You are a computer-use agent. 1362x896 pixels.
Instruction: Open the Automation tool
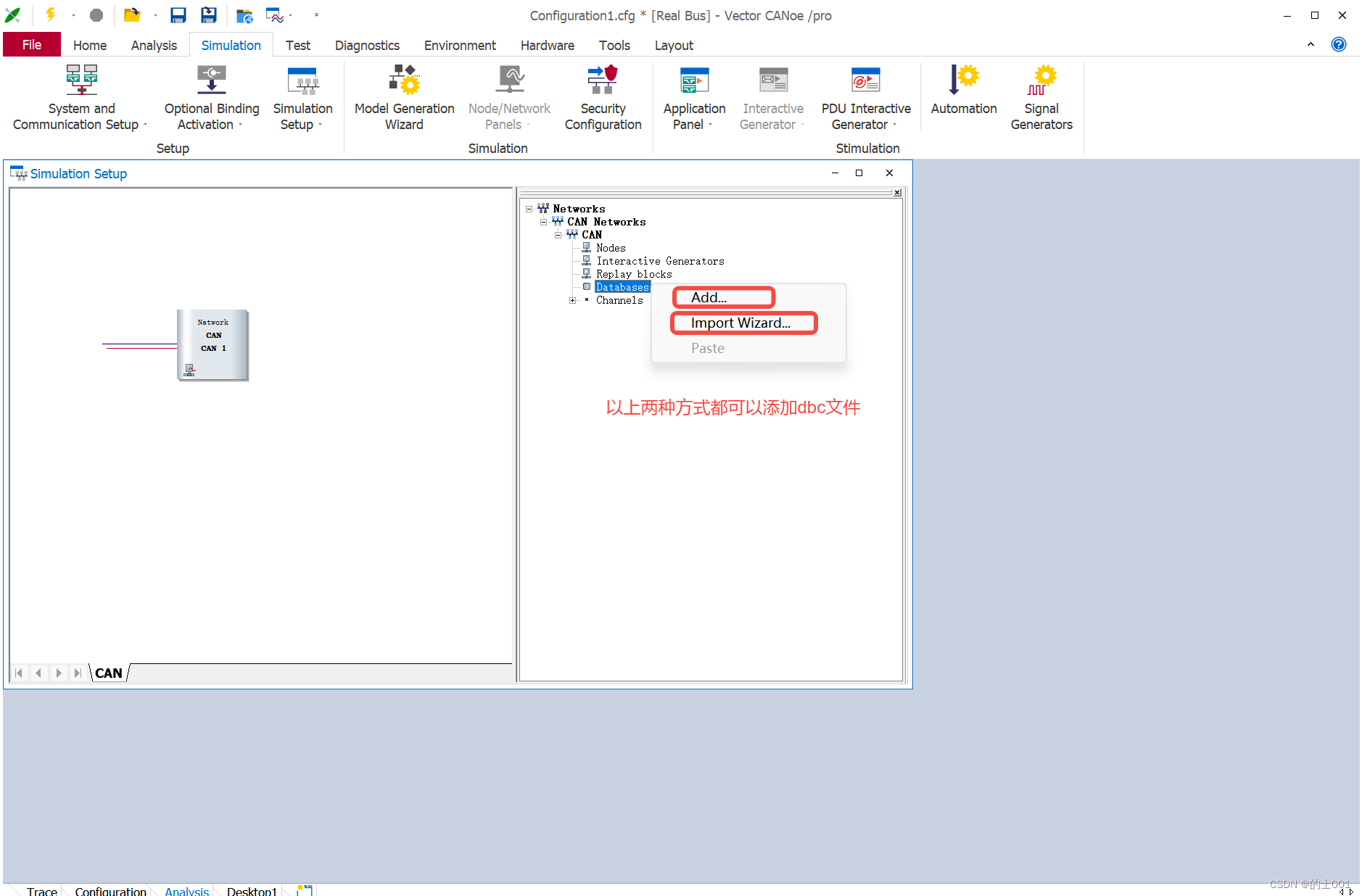pos(964,91)
